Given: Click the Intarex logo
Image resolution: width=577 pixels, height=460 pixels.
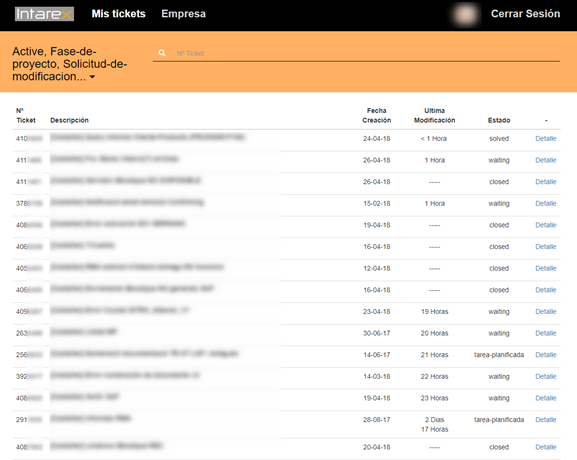Looking at the screenshot, I should 44,14.
